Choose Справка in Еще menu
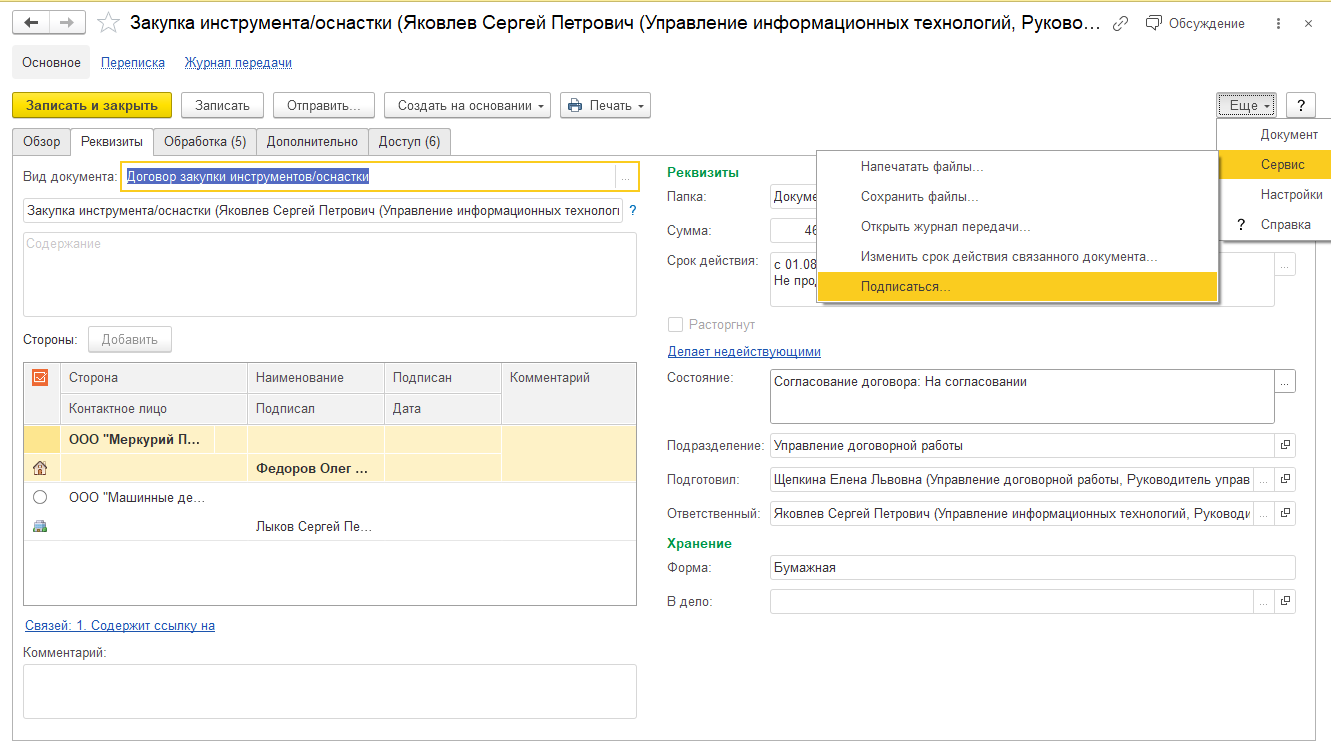 (1274, 225)
